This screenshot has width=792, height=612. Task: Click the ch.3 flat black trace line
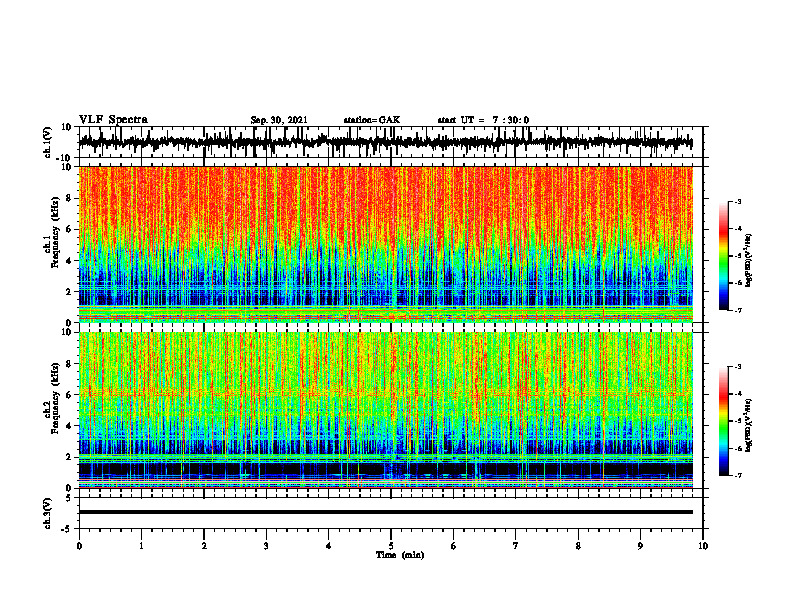(x=385, y=512)
